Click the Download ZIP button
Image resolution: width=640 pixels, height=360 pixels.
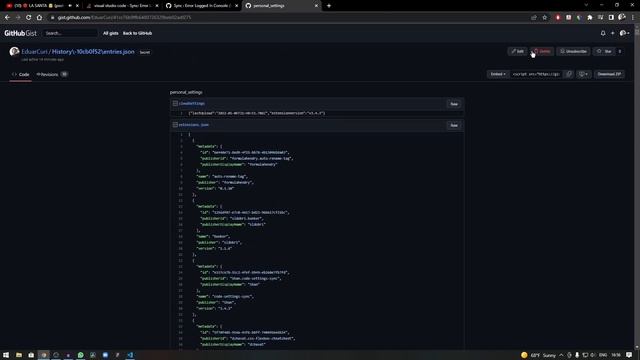(609, 74)
